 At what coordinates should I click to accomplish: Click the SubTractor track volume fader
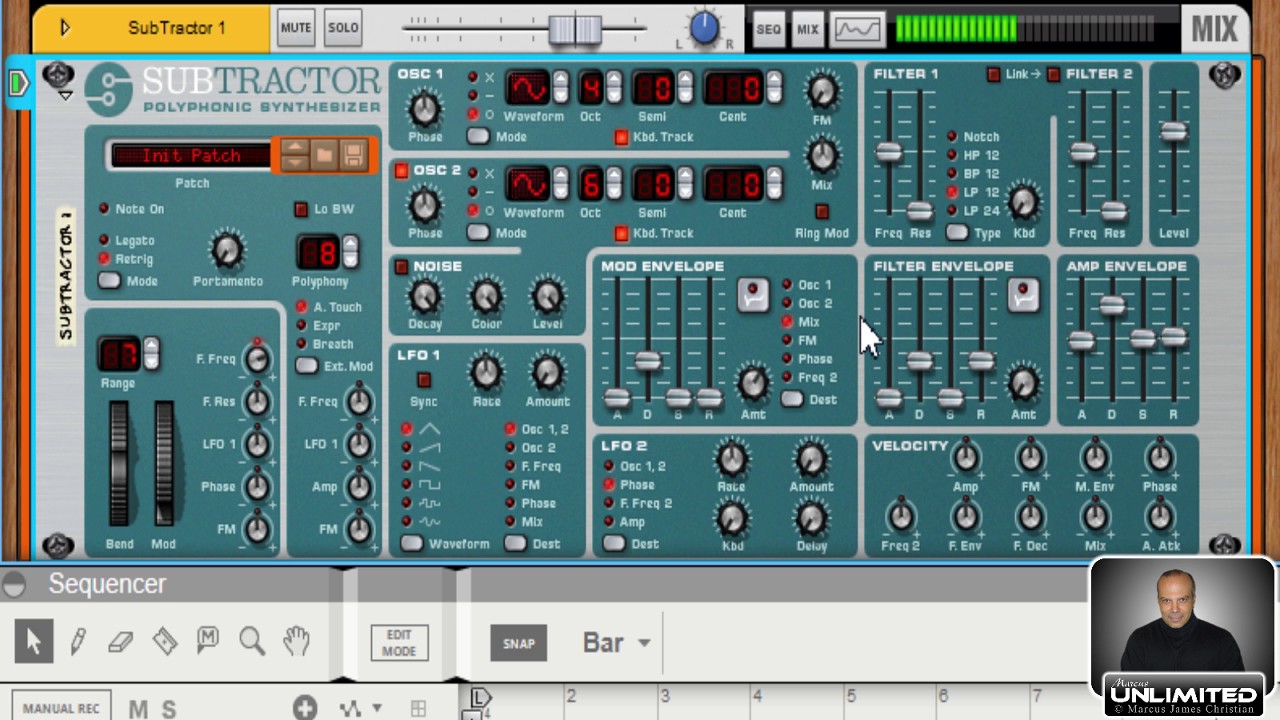575,29
